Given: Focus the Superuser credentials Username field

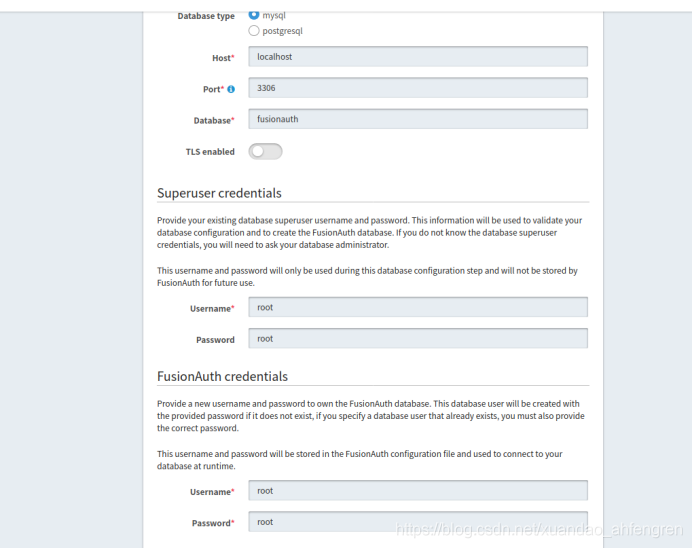Looking at the screenshot, I should click(x=417, y=307).
